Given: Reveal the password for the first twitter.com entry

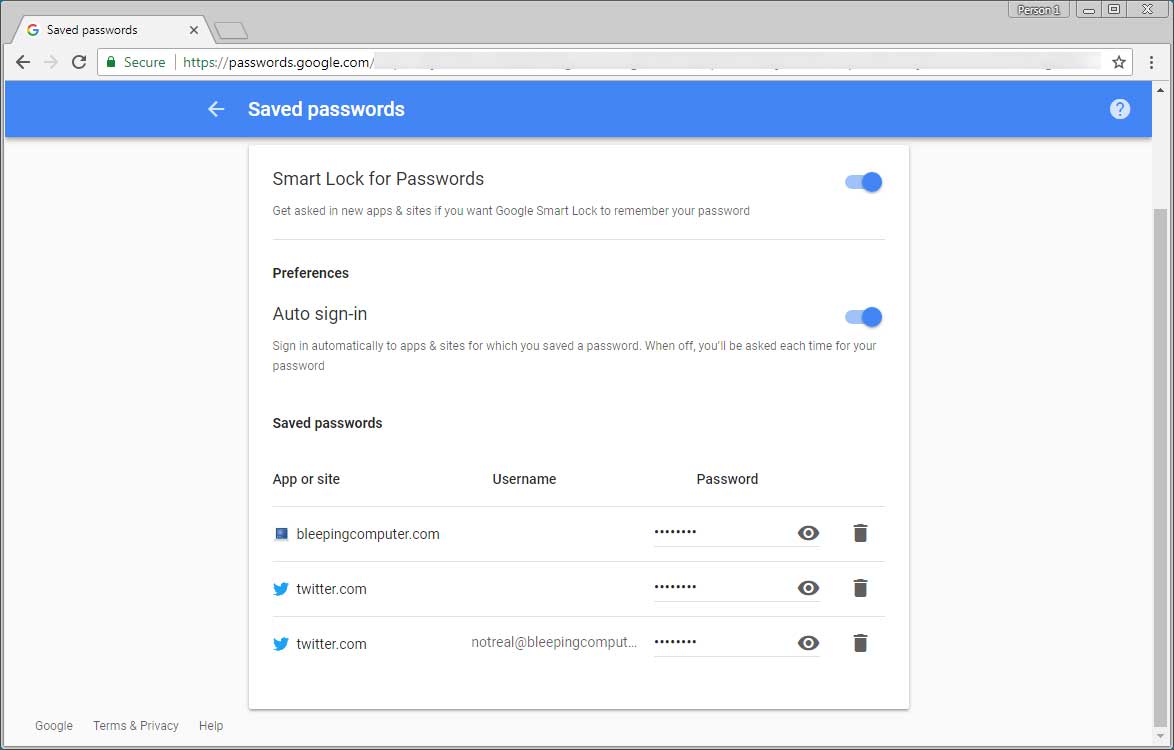Looking at the screenshot, I should click(808, 588).
